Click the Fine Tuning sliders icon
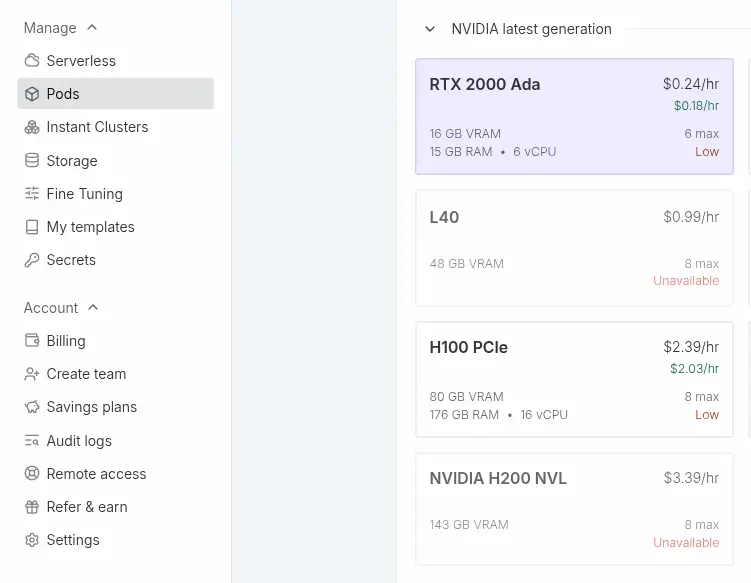This screenshot has height=583, width=751. click(x=32, y=194)
